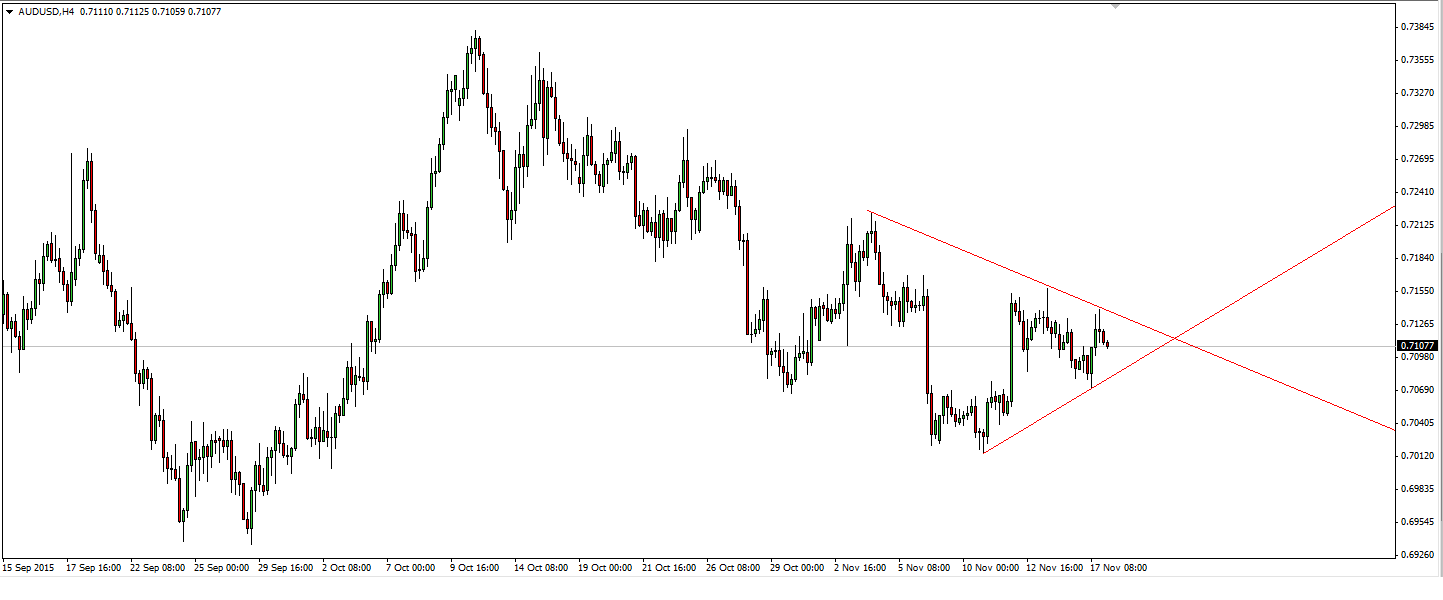Click time axis label 10 Nov 00:00
The height and width of the screenshot is (600, 1443).
coord(990,567)
